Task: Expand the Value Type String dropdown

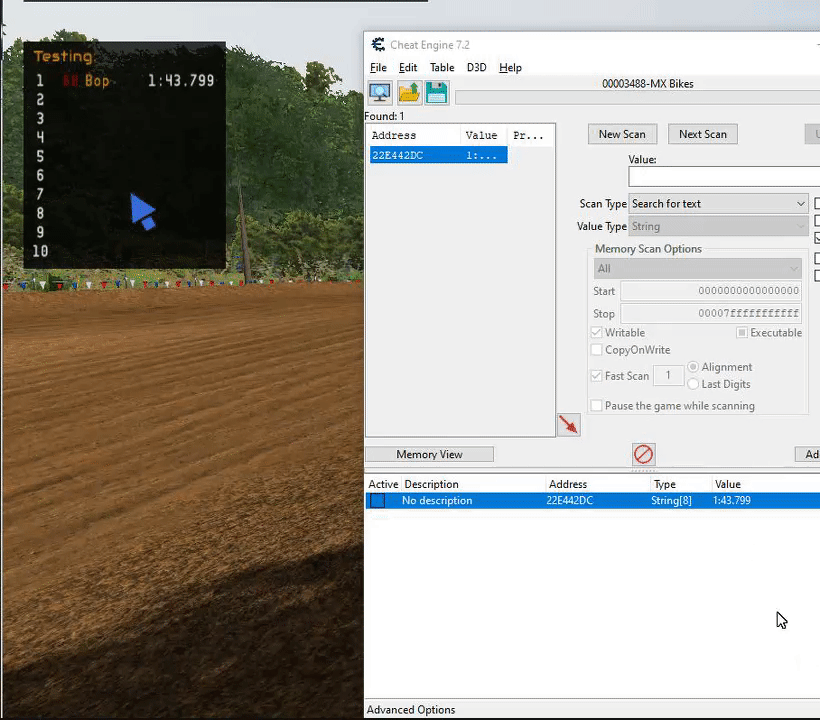Action: (x=719, y=226)
